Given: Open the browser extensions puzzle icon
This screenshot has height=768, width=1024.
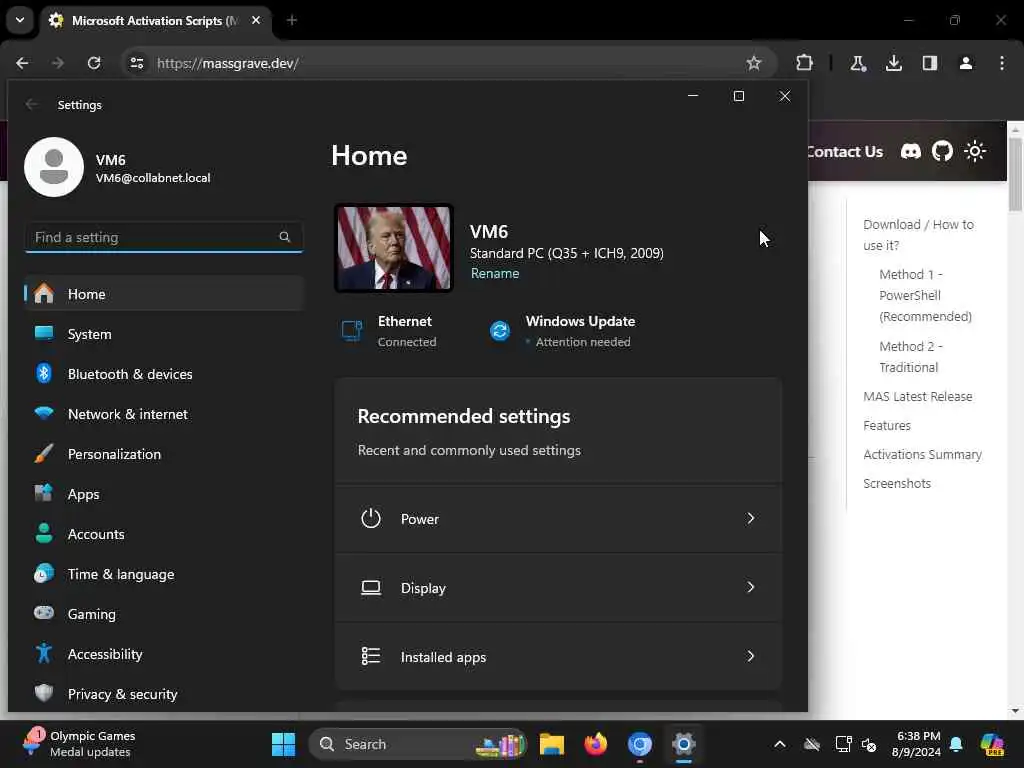Looking at the screenshot, I should tap(805, 63).
